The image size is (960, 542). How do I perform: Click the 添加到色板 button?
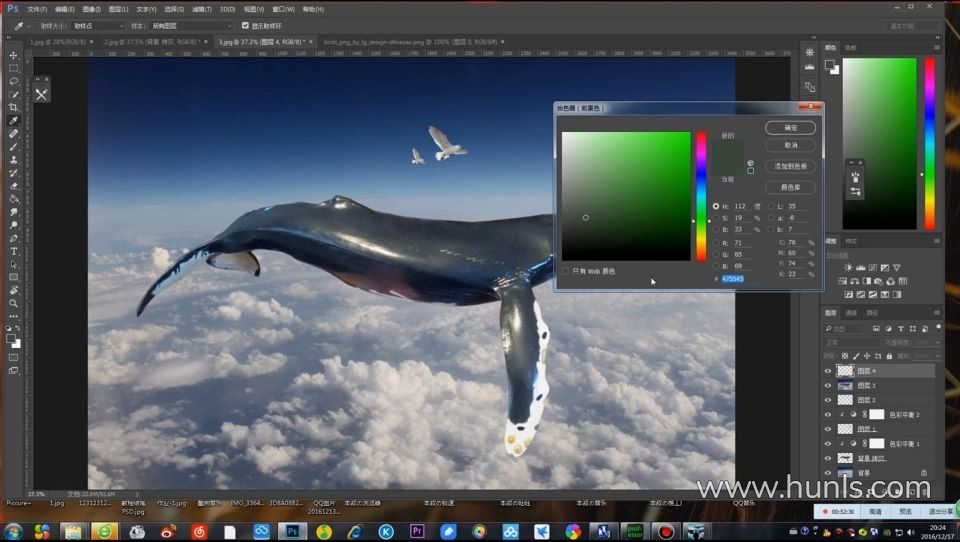790,166
